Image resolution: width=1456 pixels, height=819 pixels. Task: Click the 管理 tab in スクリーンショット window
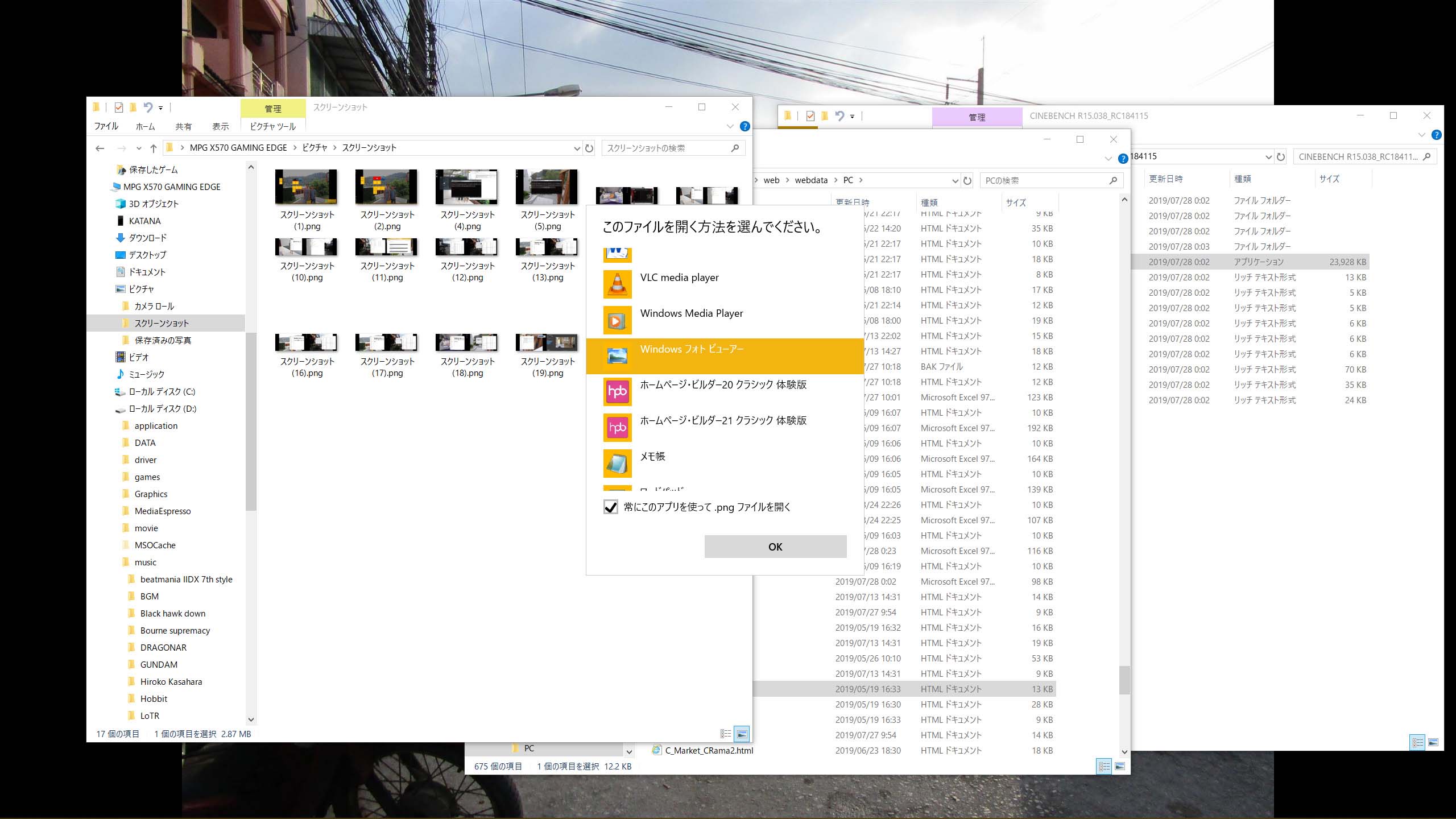[x=273, y=109]
